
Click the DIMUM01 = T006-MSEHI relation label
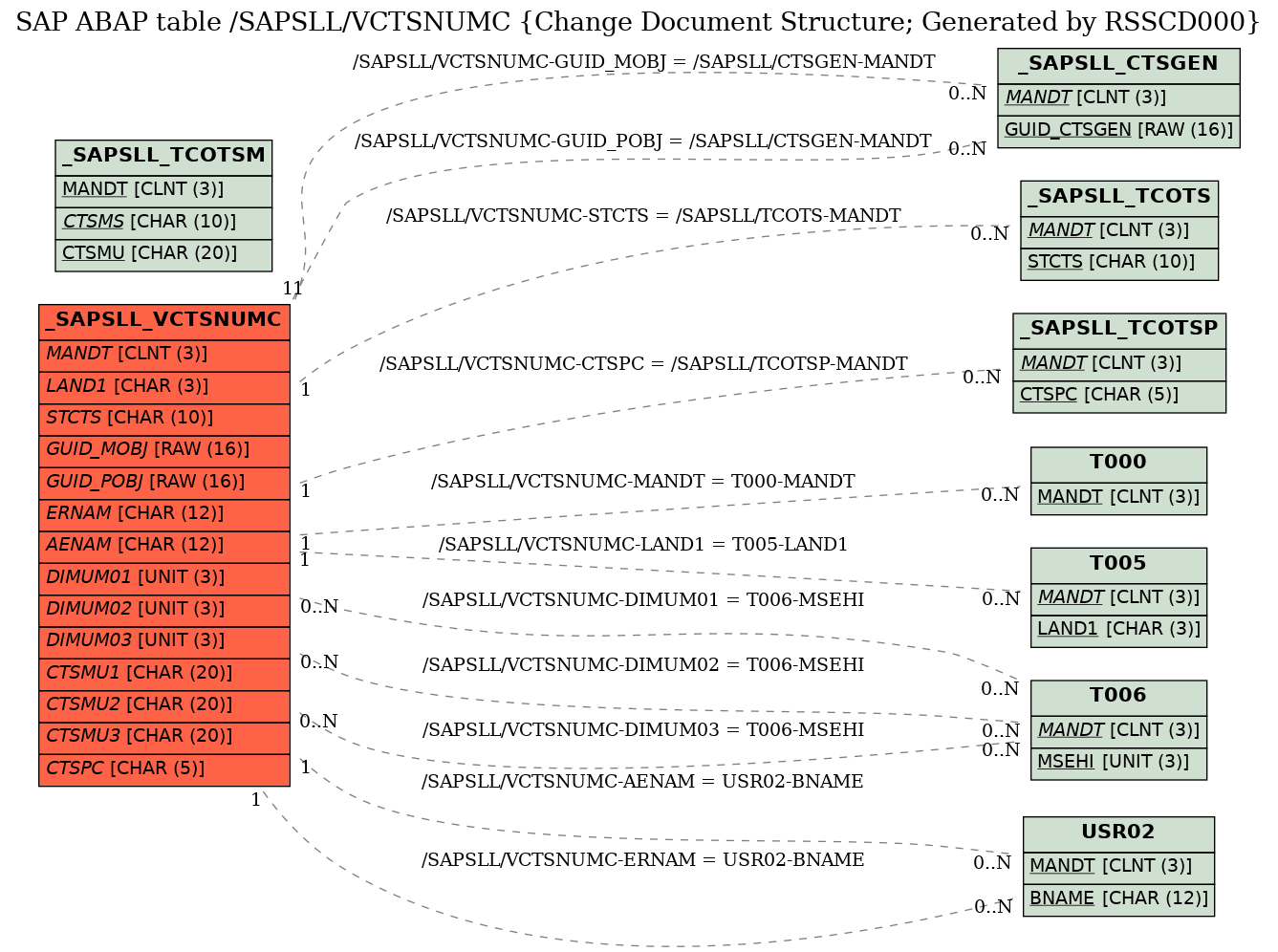(x=643, y=600)
